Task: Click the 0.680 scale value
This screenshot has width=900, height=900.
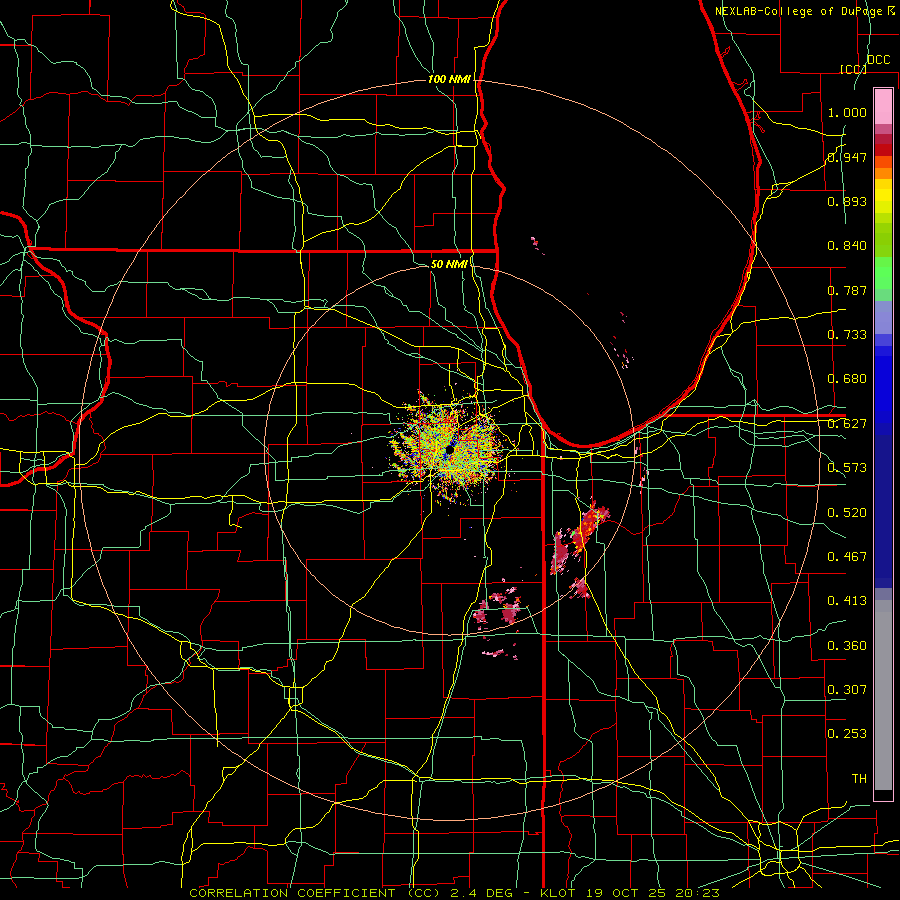Action: [847, 379]
